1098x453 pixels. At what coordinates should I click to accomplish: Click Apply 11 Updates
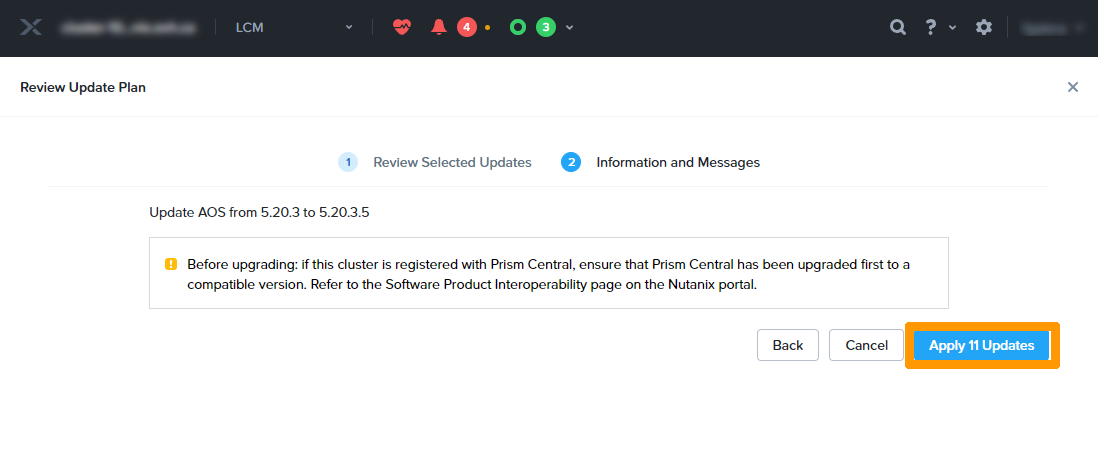[981, 345]
